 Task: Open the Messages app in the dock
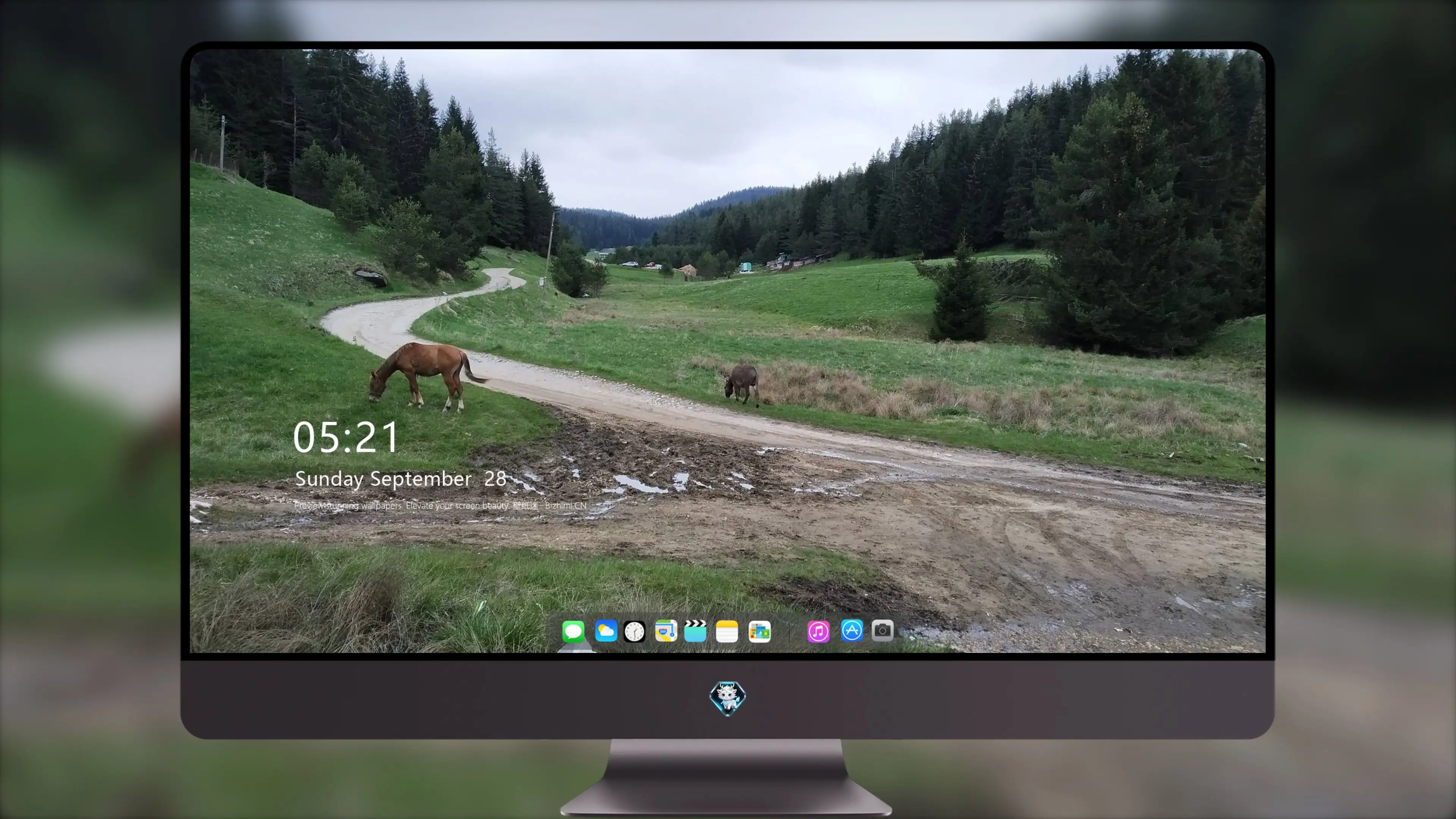point(573,631)
